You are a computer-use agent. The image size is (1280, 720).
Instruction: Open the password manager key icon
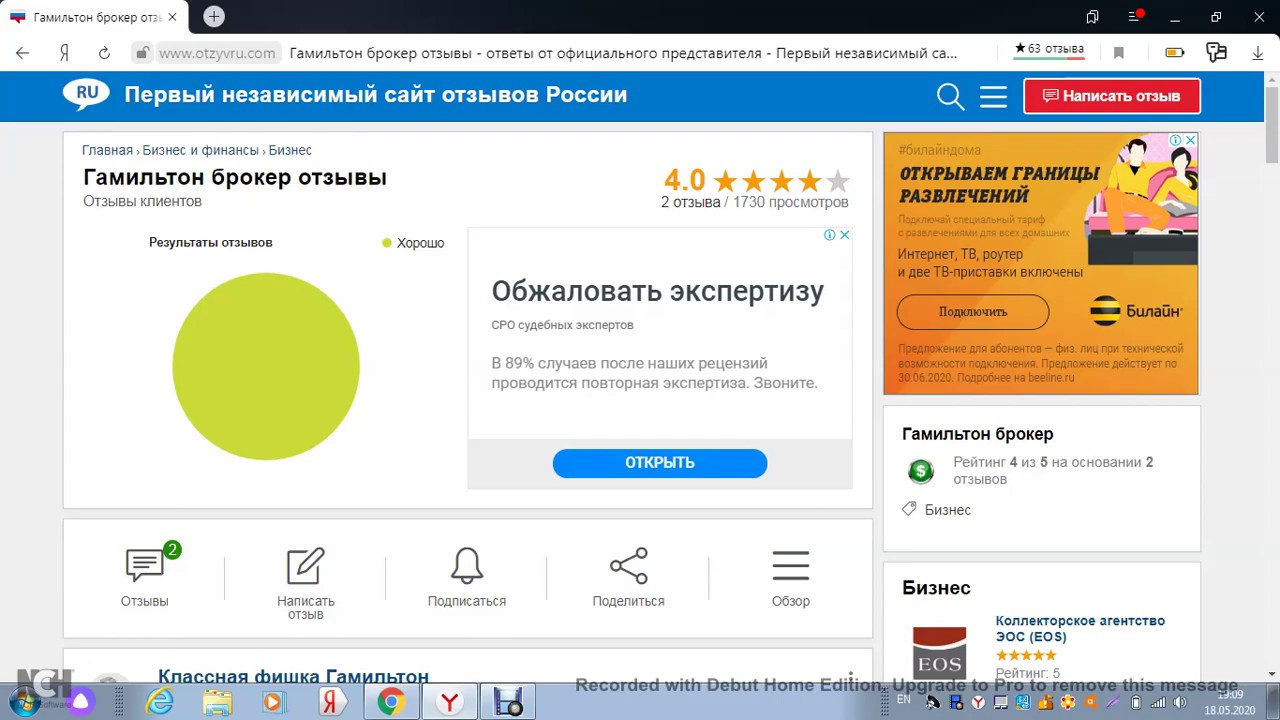1216,53
